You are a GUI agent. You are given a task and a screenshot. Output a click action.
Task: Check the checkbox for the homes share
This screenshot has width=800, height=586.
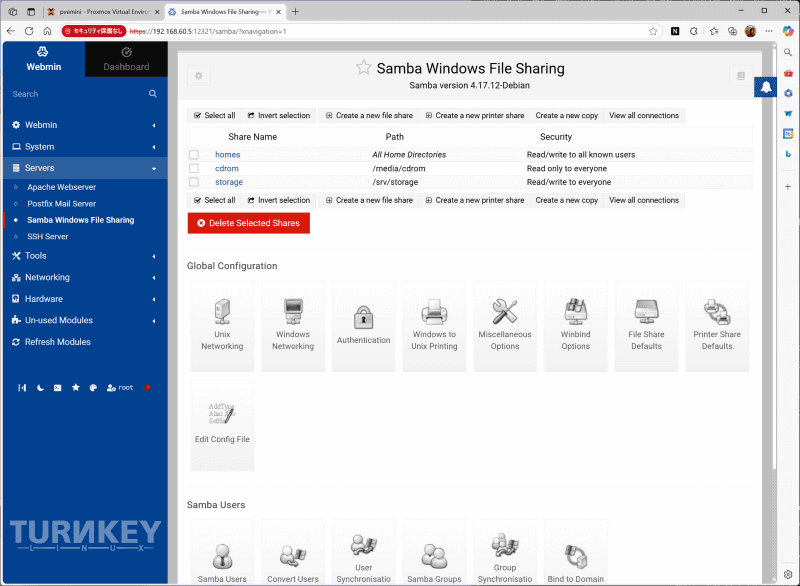click(195, 155)
